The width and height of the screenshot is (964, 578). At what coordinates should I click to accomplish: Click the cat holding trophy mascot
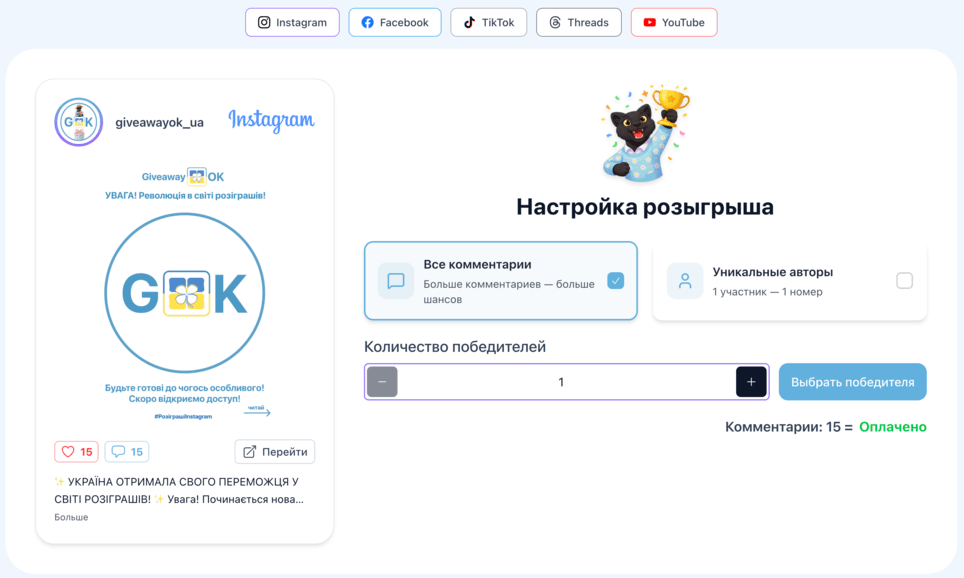[x=645, y=133]
